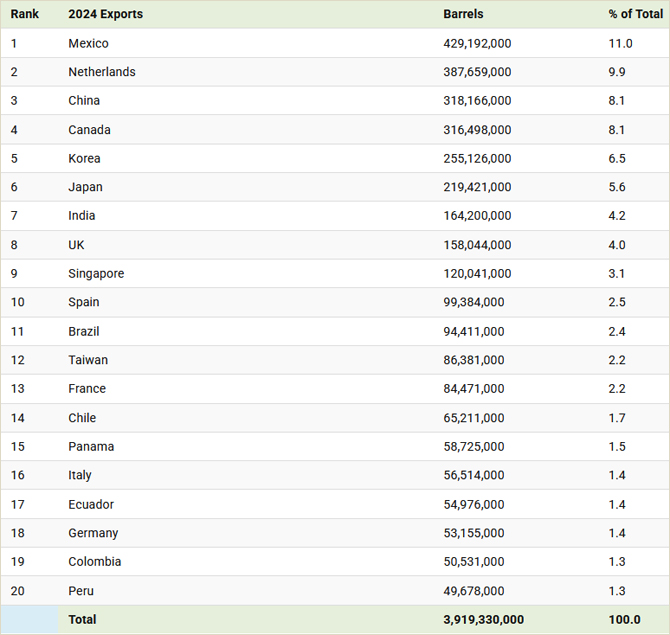This screenshot has height=635, width=670.
Task: Select the Mexico country cell
Action: tap(88, 43)
